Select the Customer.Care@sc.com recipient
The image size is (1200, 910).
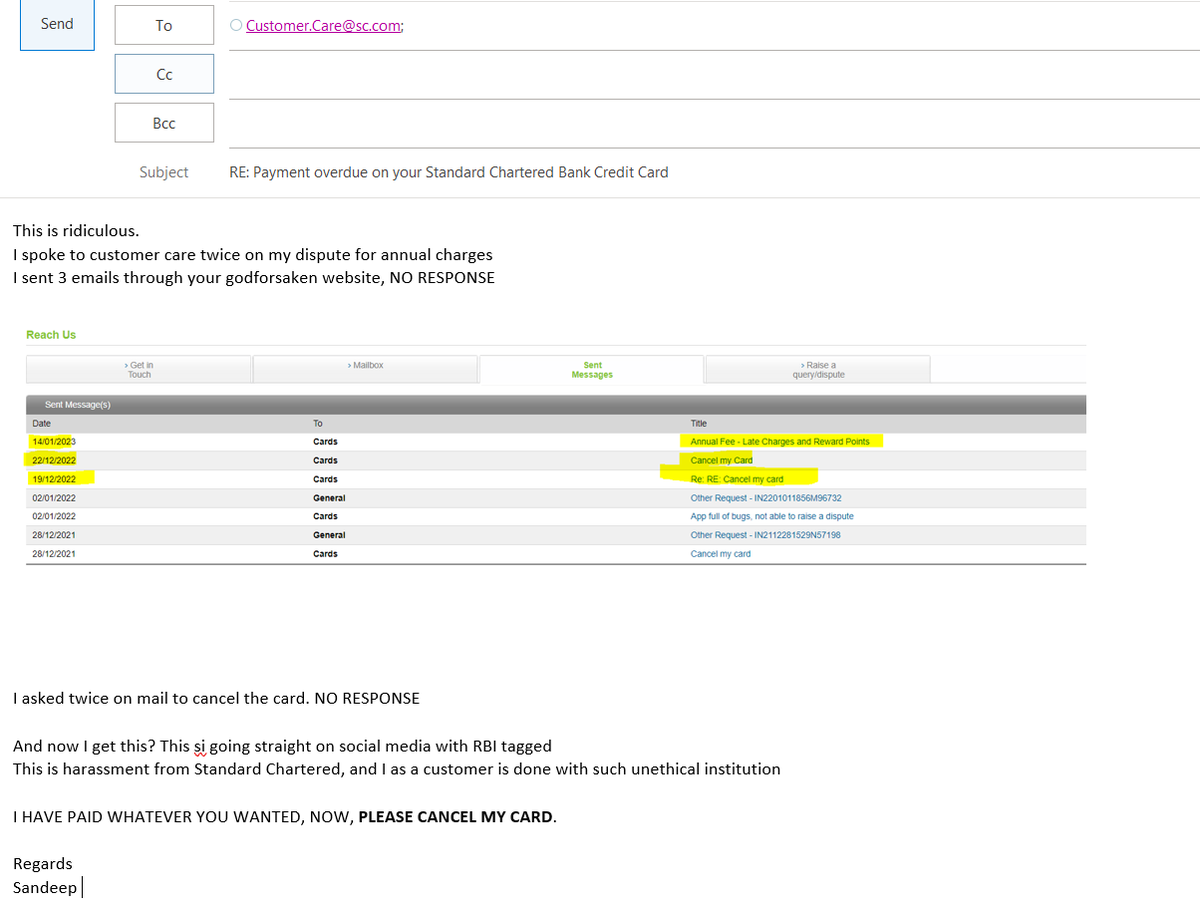pyautogui.click(x=324, y=26)
